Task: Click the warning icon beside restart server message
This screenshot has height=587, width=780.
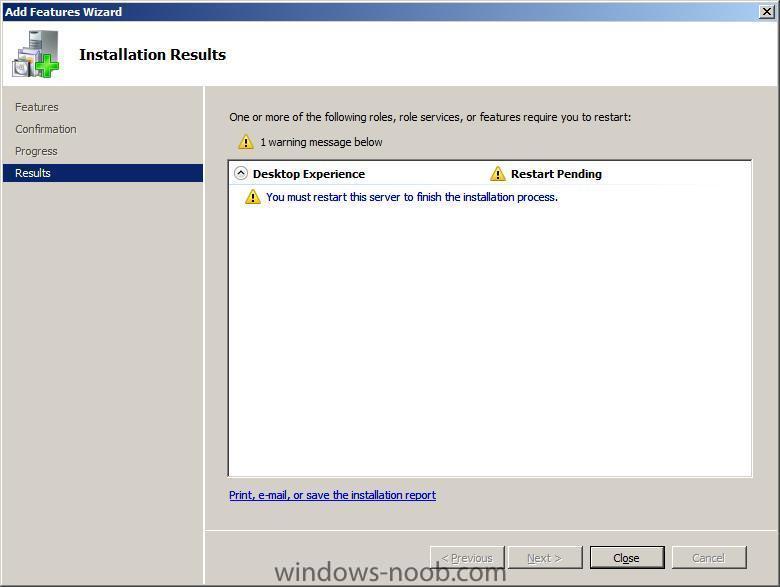Action: (x=253, y=197)
